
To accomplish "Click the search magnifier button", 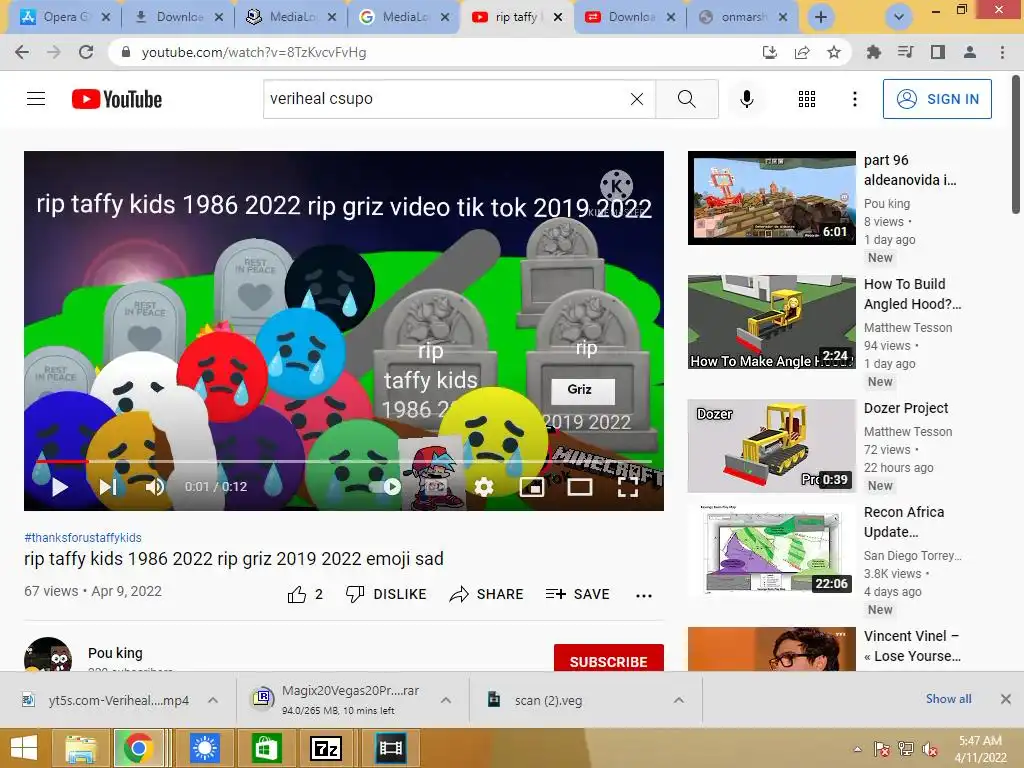I will click(x=686, y=99).
